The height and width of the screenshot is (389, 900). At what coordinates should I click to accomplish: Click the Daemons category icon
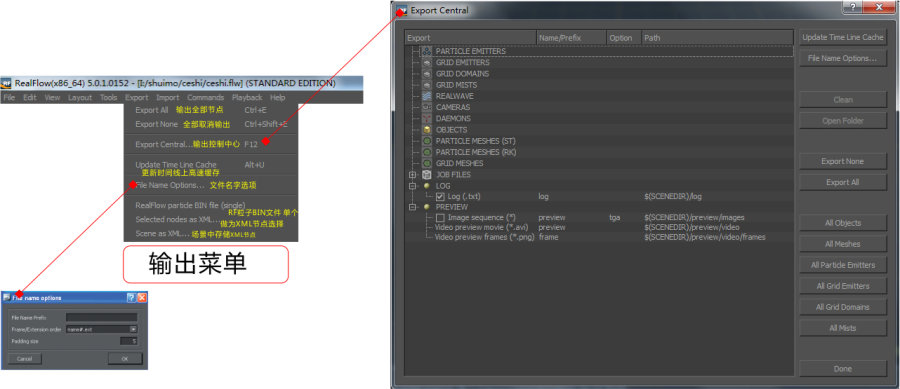(426, 118)
